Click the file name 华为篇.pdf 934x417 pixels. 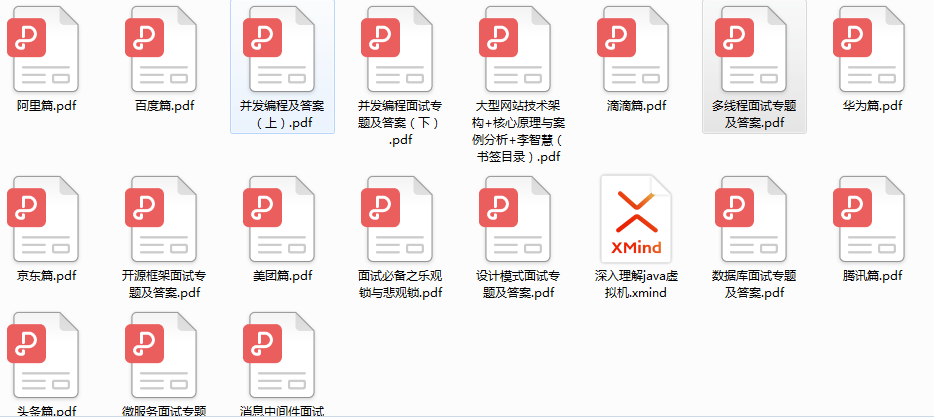pos(872,106)
